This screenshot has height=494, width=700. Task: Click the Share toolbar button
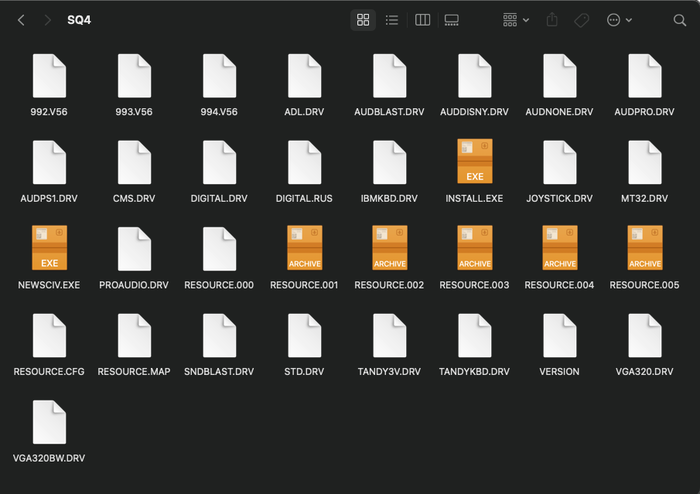(x=552, y=20)
